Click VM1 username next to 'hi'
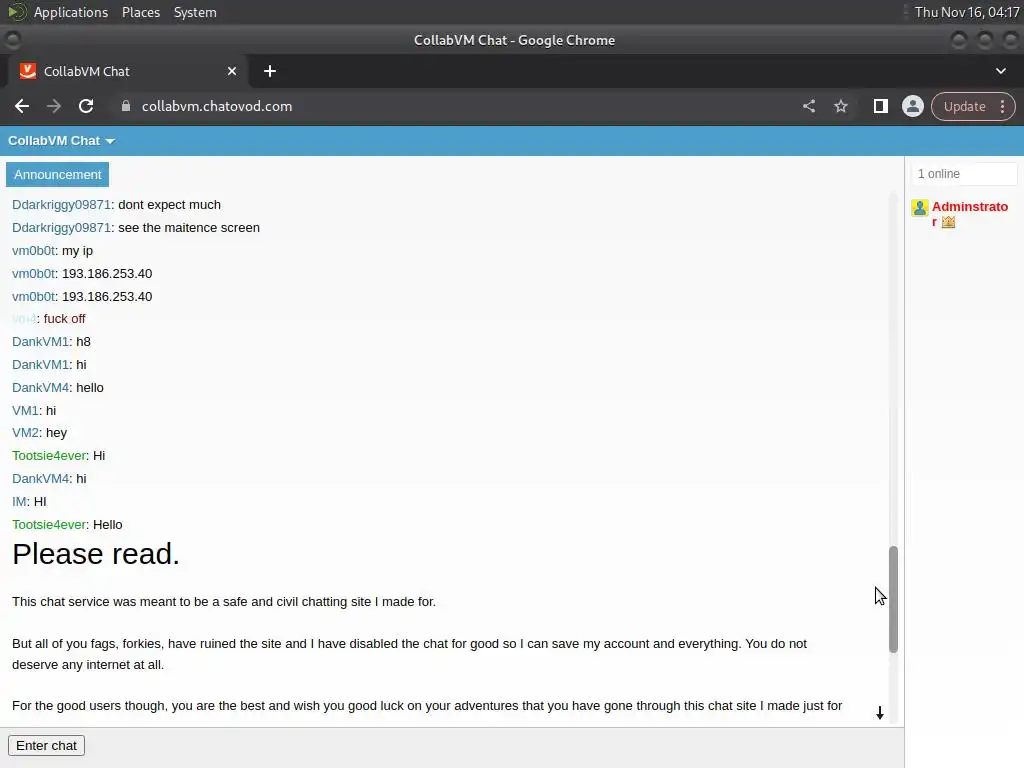Image resolution: width=1024 pixels, height=768 pixels. [25, 411]
